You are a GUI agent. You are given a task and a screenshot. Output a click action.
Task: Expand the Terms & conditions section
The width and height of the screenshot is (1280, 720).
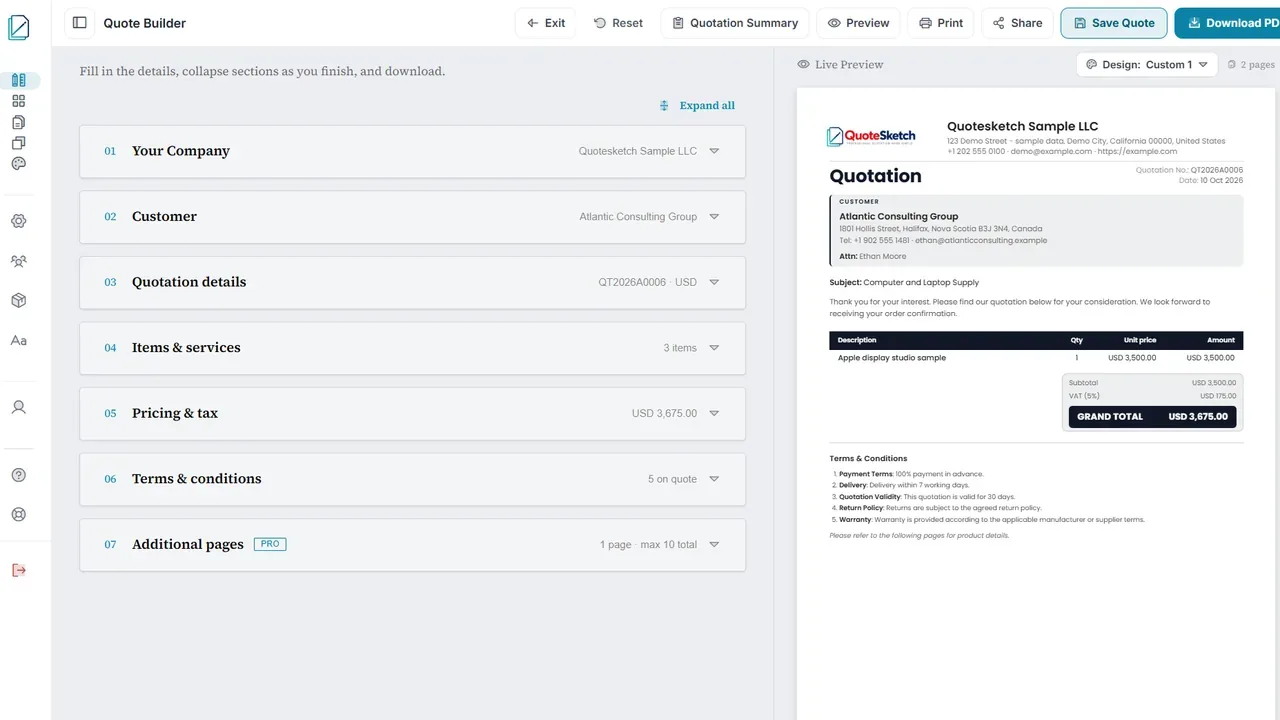coord(412,479)
